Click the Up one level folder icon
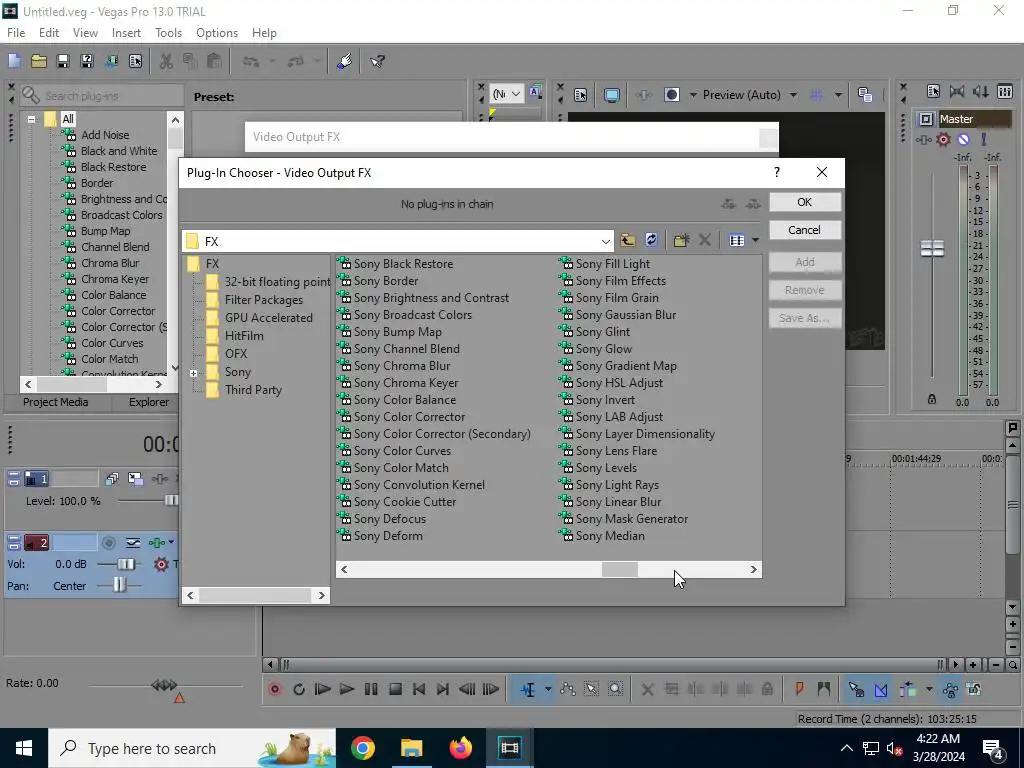1024x768 pixels. (x=628, y=240)
